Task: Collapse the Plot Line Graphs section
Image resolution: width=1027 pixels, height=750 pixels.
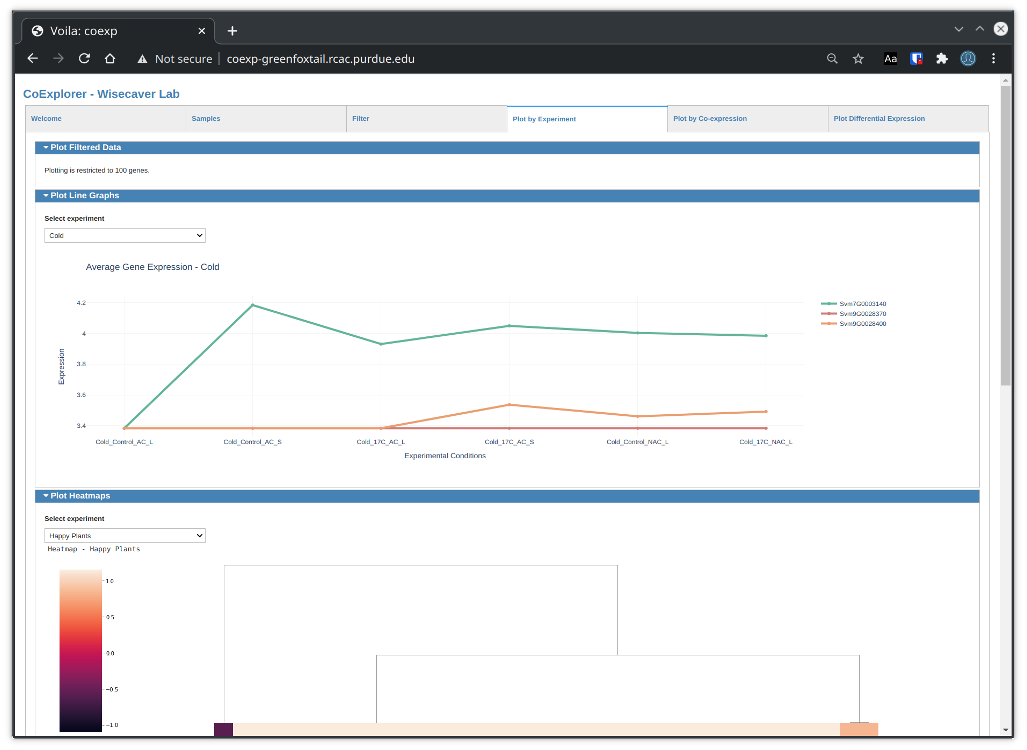Action: 84,196
